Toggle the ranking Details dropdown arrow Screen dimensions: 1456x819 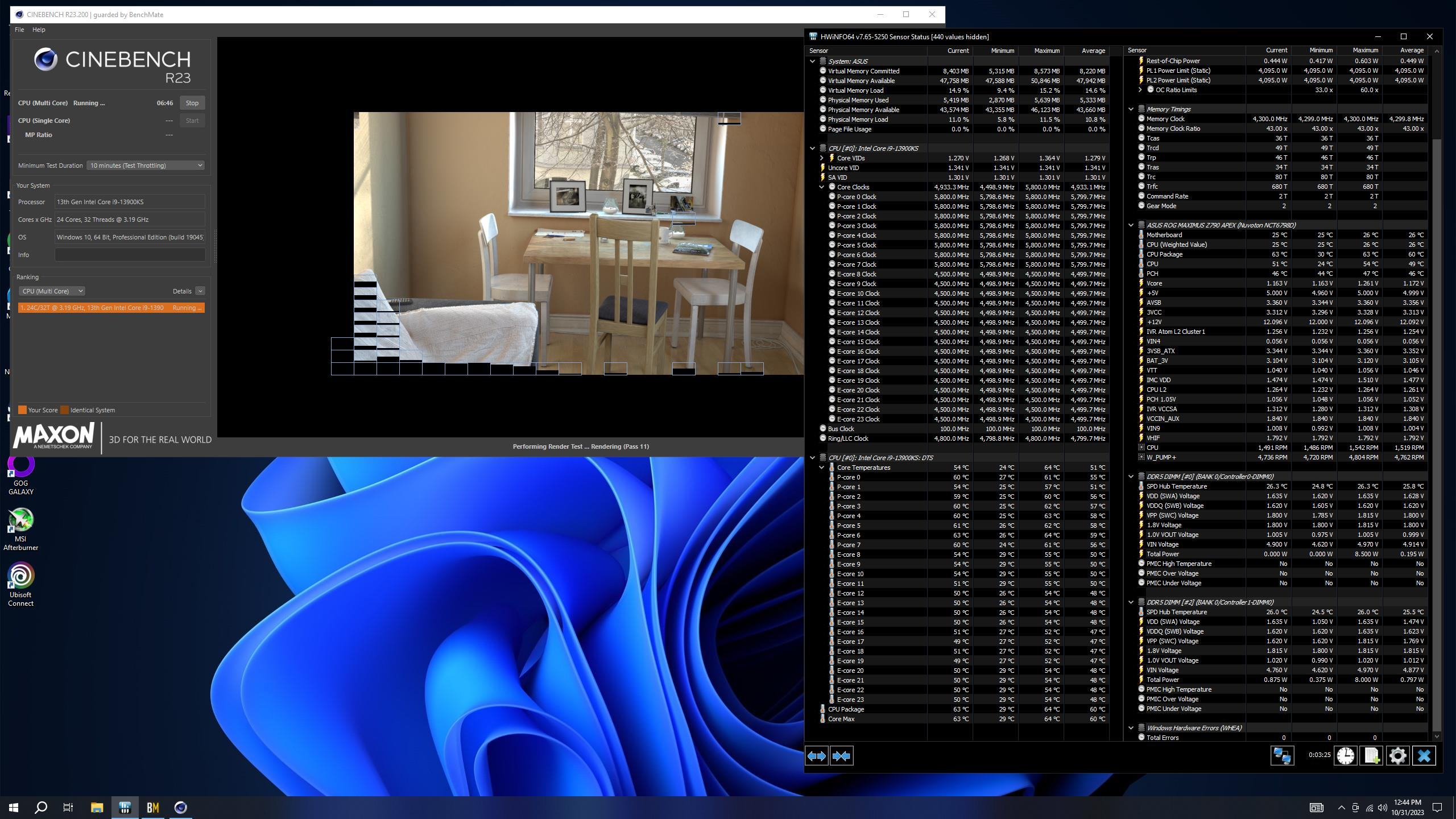click(x=200, y=291)
